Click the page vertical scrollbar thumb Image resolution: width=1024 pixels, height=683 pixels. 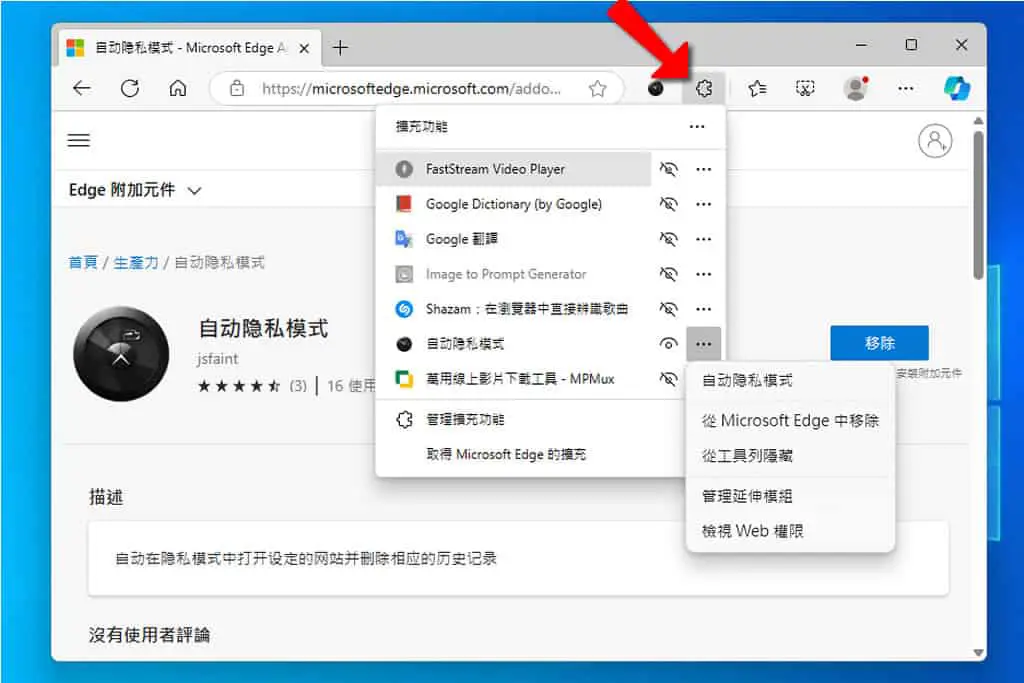978,205
